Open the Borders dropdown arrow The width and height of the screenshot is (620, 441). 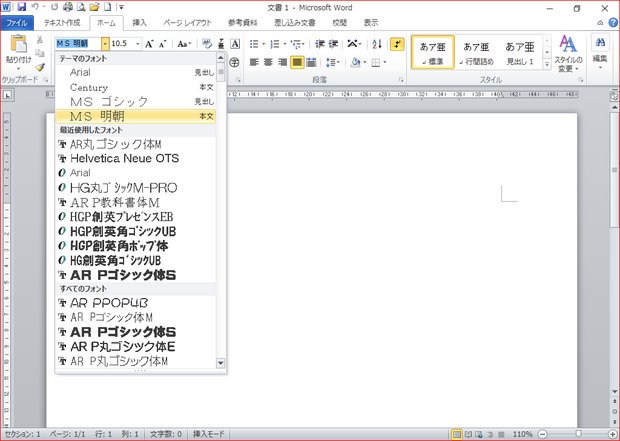[x=385, y=62]
